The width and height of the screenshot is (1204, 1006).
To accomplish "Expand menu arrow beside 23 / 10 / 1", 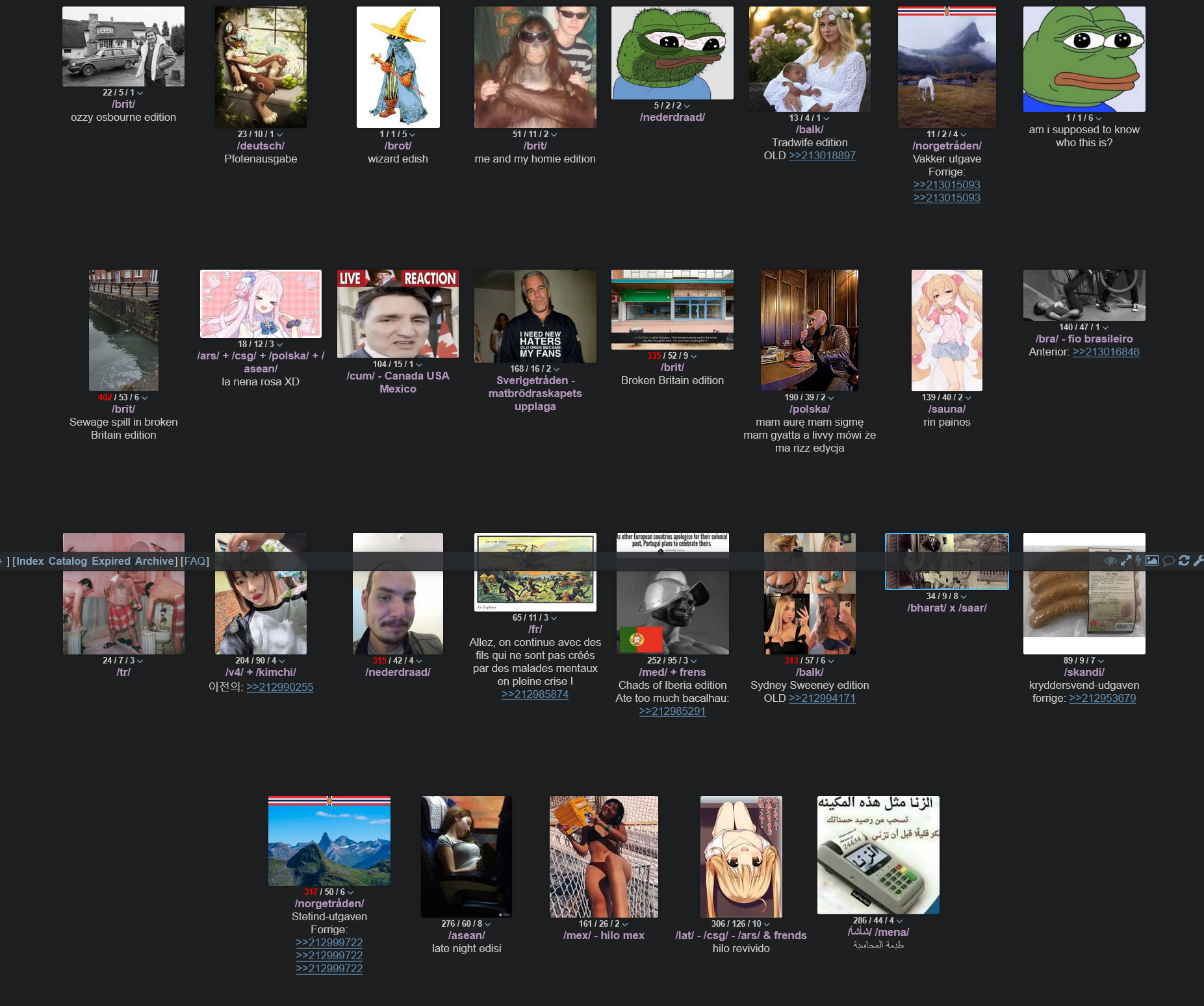I will coord(279,135).
